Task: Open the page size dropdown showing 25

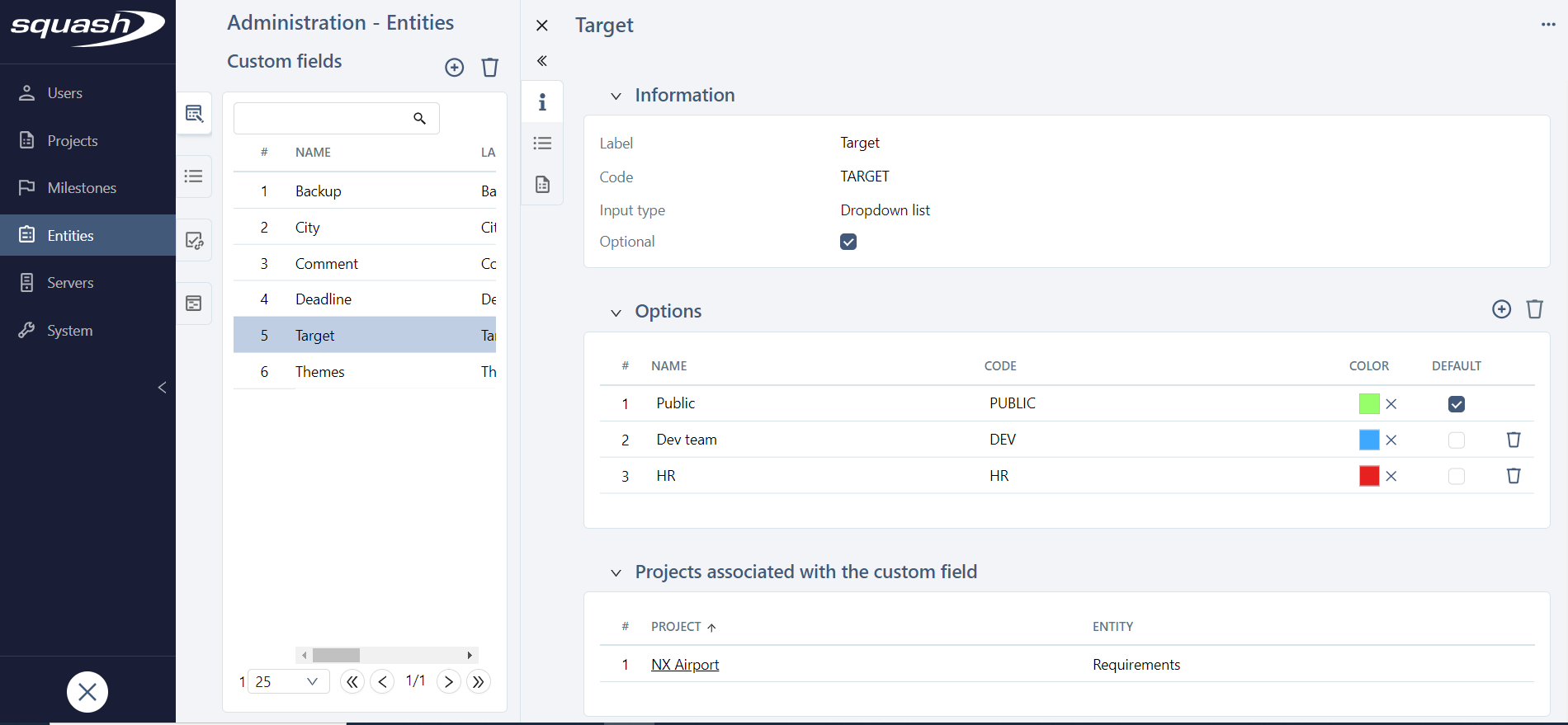Action: (287, 682)
